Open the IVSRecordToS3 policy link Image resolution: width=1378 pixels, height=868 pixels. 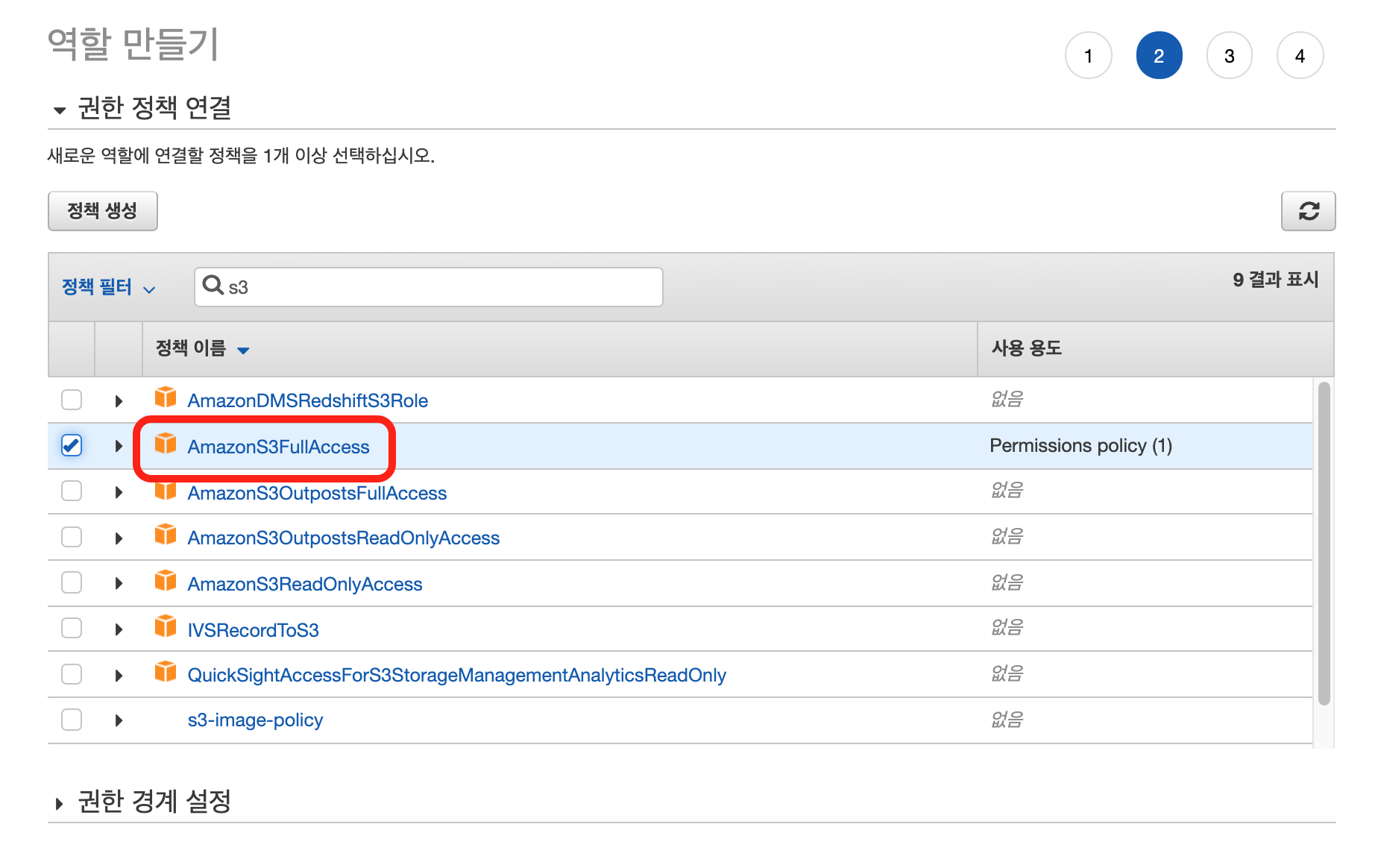point(253,630)
